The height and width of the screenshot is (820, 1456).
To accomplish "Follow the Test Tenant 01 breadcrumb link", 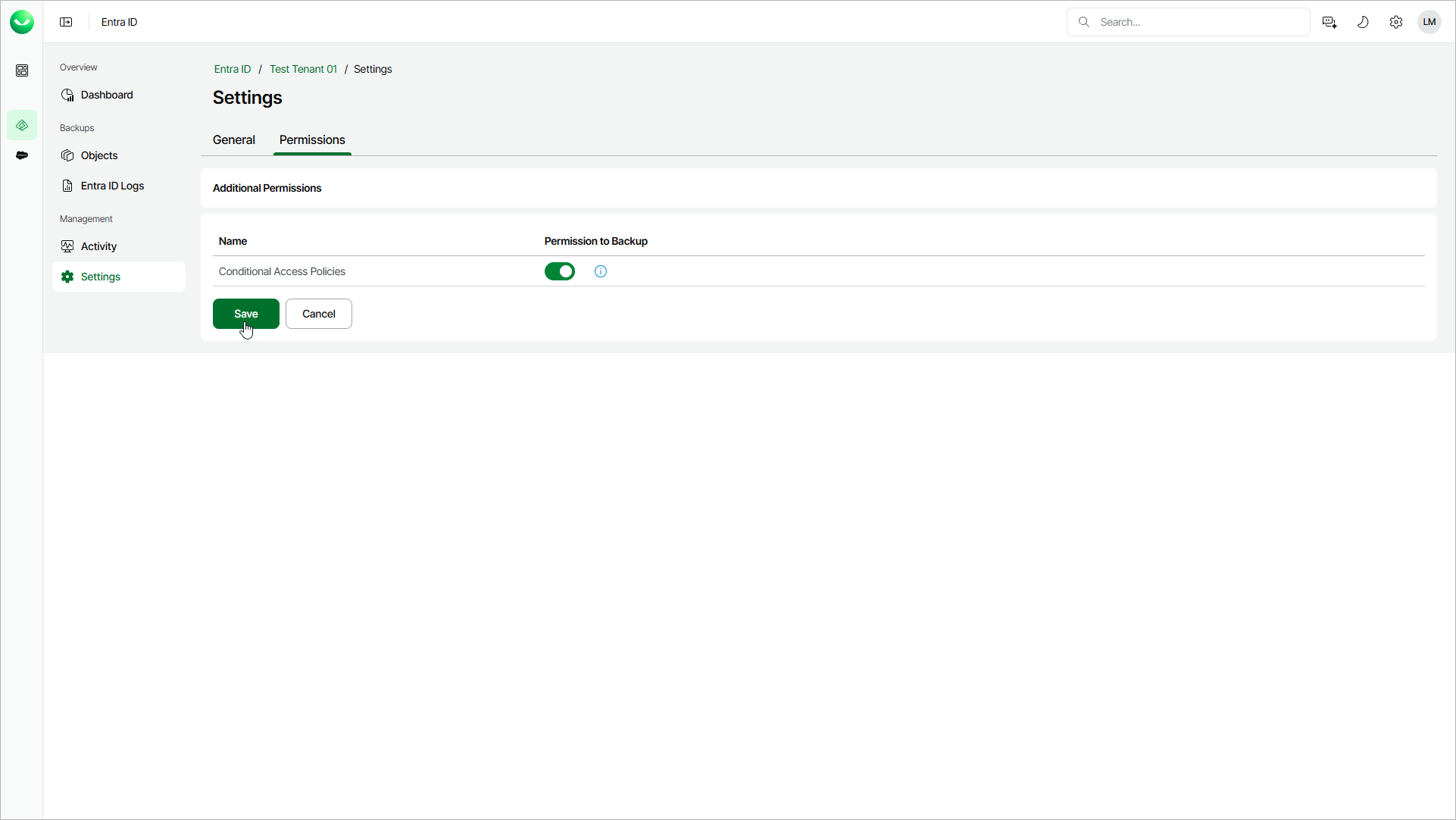I will pyautogui.click(x=303, y=69).
